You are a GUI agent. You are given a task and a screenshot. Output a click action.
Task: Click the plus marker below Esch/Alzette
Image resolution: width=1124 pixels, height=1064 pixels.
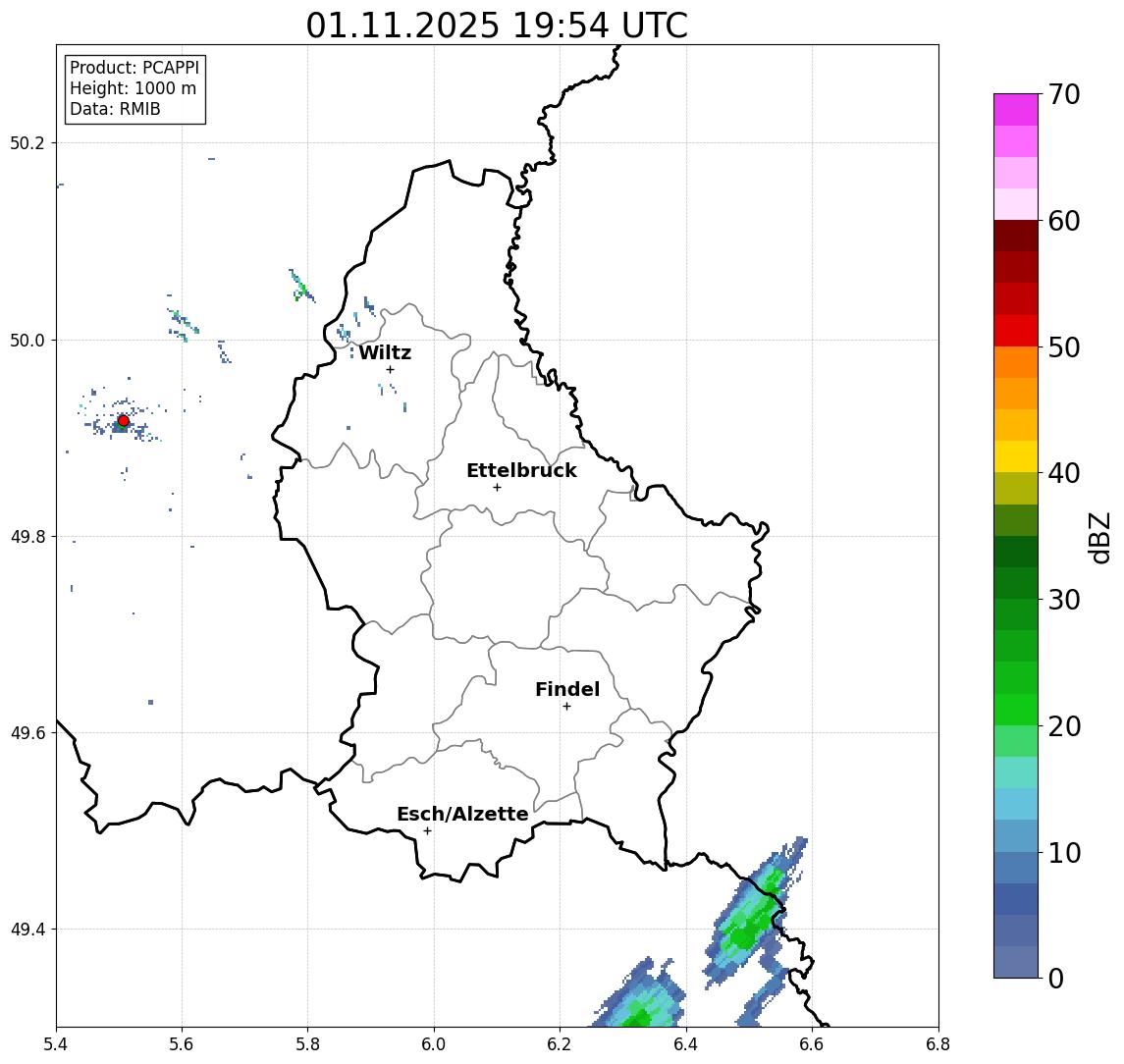427,831
